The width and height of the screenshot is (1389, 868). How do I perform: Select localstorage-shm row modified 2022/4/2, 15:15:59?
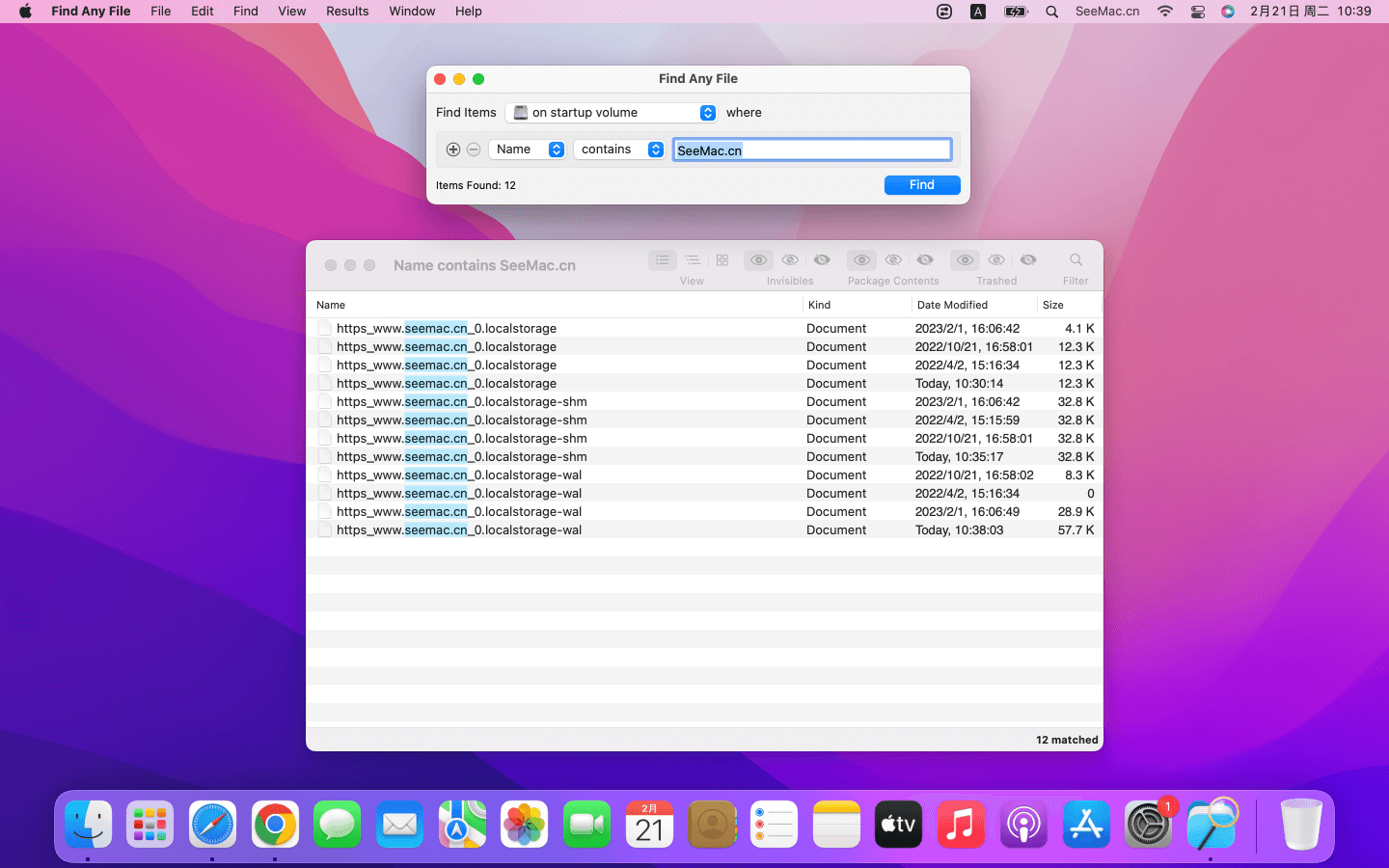(705, 420)
